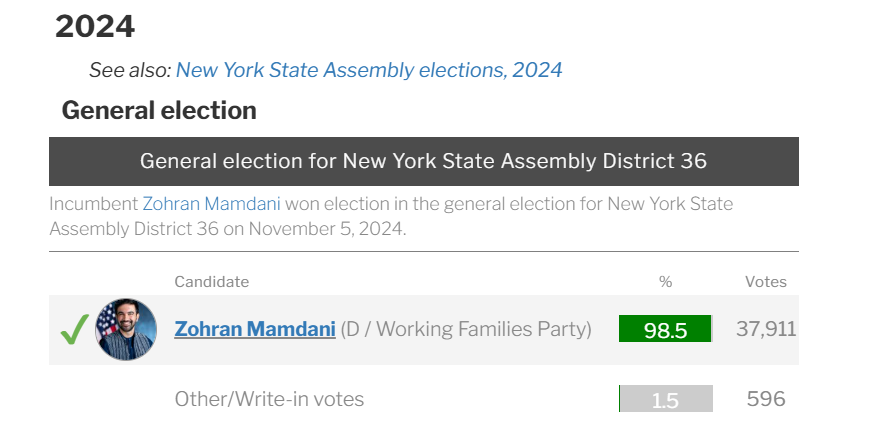Click the Other/Write-in votes row label
873x439 pixels.
[x=269, y=399]
